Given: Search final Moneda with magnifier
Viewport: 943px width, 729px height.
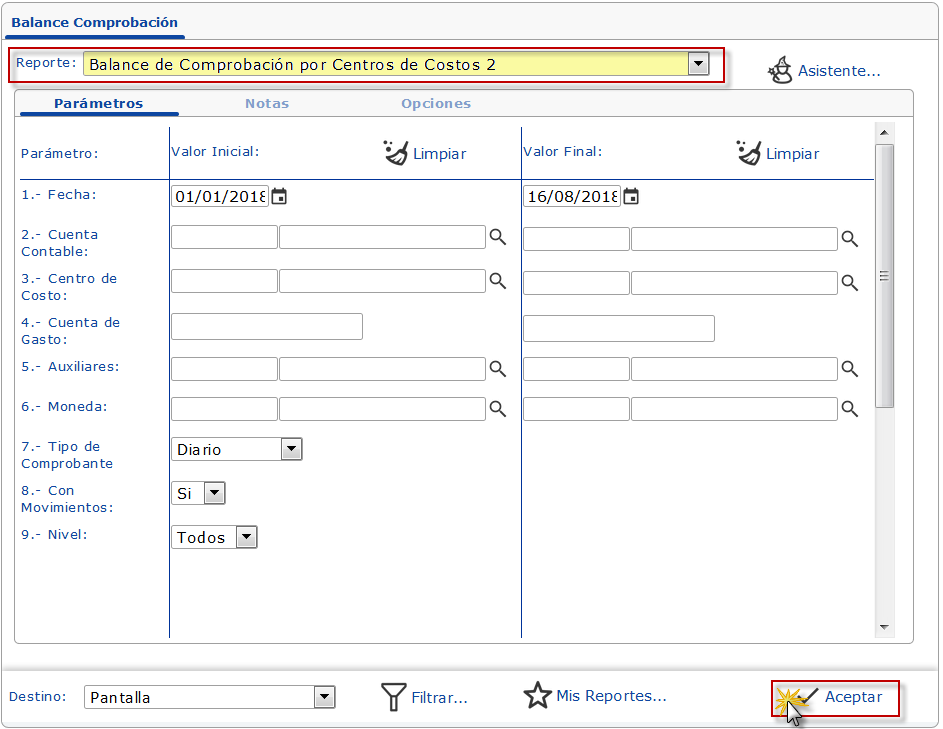Looking at the screenshot, I should pyautogui.click(x=849, y=409).
